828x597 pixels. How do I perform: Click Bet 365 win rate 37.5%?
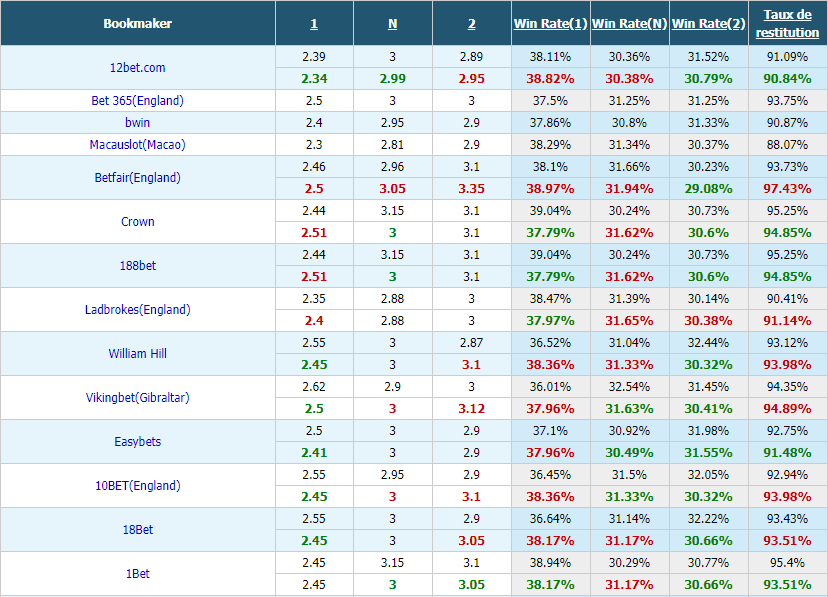[550, 101]
